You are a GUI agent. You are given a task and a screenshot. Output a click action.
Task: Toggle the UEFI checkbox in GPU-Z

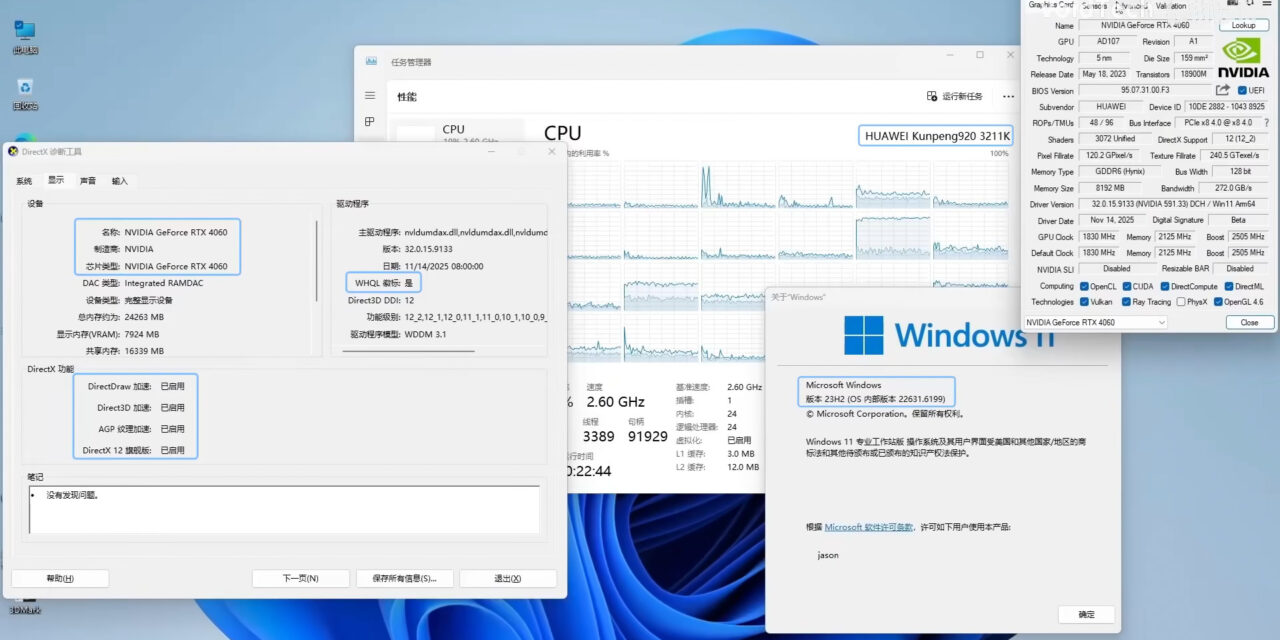click(x=1243, y=90)
